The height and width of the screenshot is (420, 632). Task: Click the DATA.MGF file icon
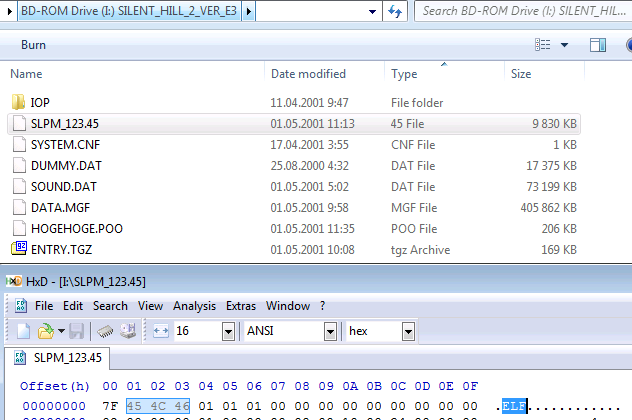(19, 207)
